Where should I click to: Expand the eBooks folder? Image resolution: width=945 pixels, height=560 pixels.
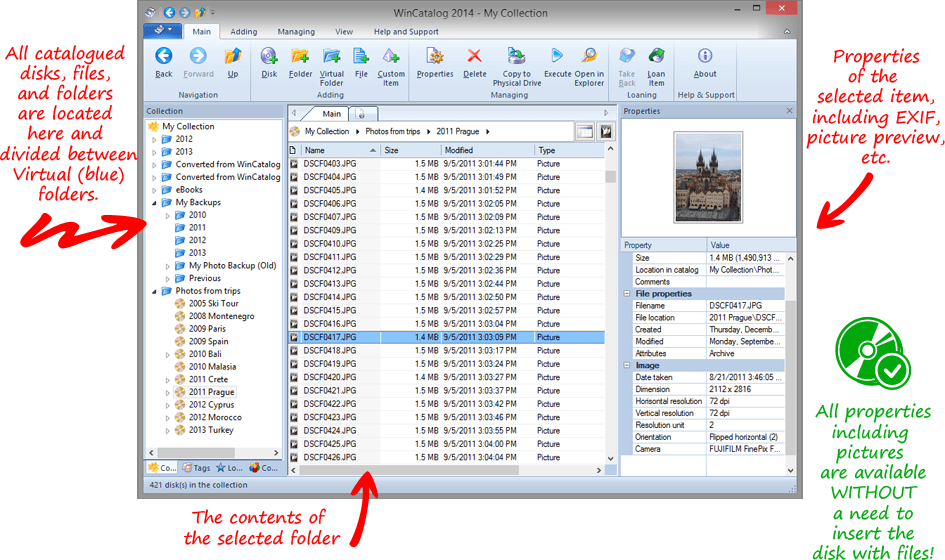pyautogui.click(x=154, y=190)
